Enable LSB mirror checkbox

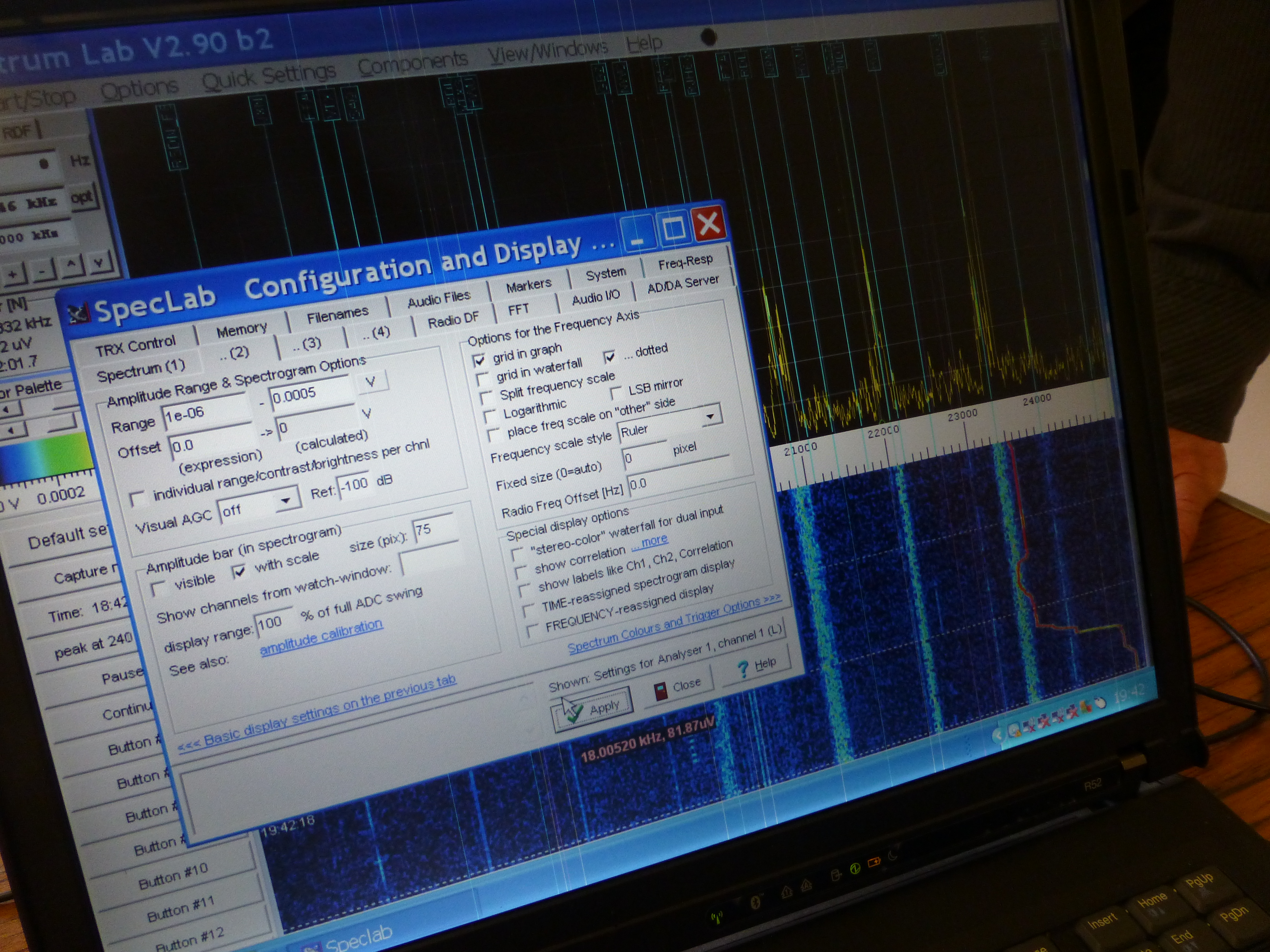(x=616, y=393)
